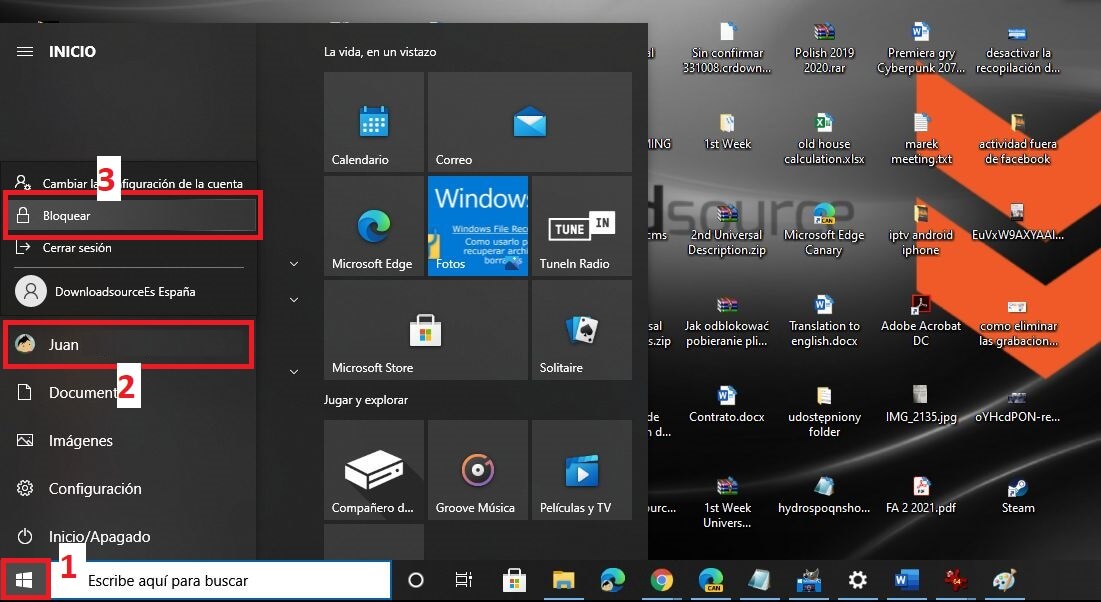The image size is (1101, 602).
Task: Open the Inicio/Apagado power options
Action: point(128,537)
